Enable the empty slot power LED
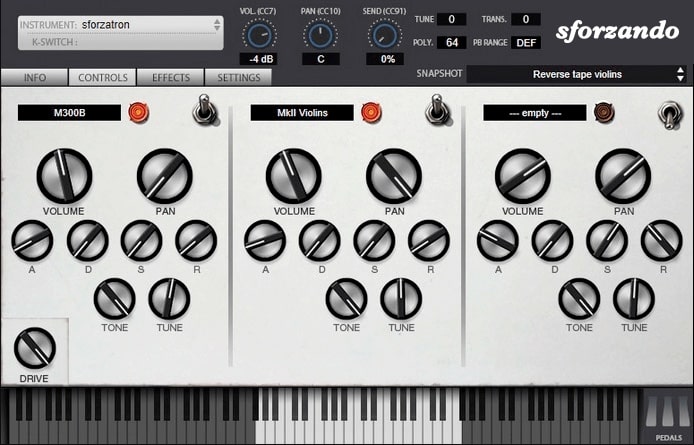This screenshot has height=445, width=694. (x=604, y=113)
